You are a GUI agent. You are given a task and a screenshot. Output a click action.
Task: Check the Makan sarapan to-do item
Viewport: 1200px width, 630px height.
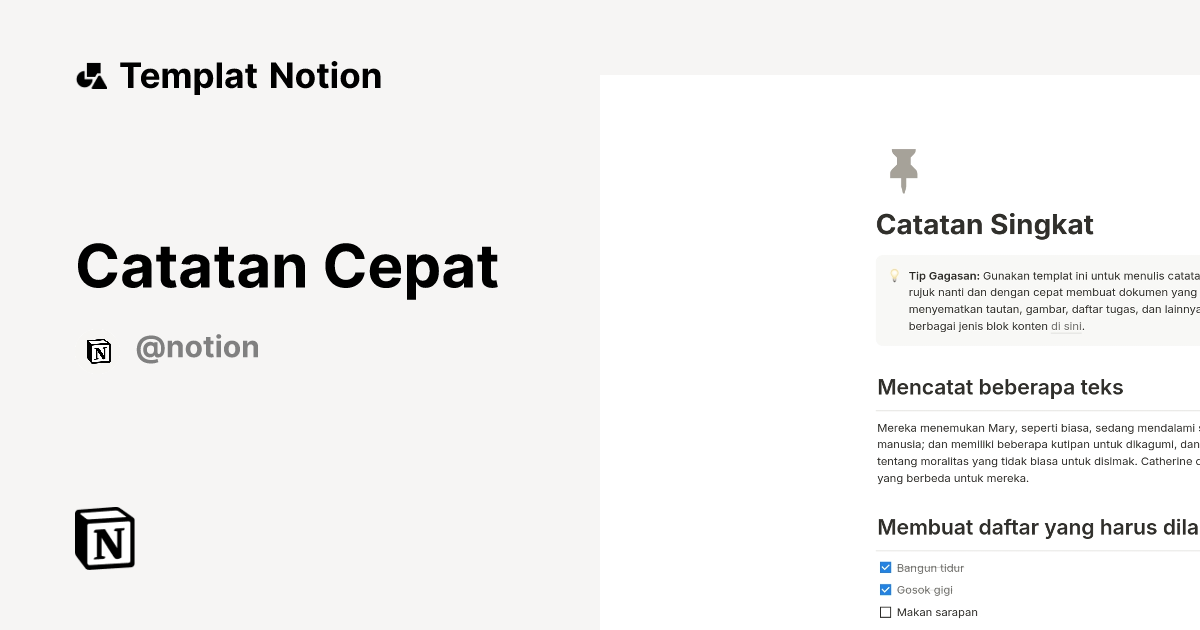(884, 611)
